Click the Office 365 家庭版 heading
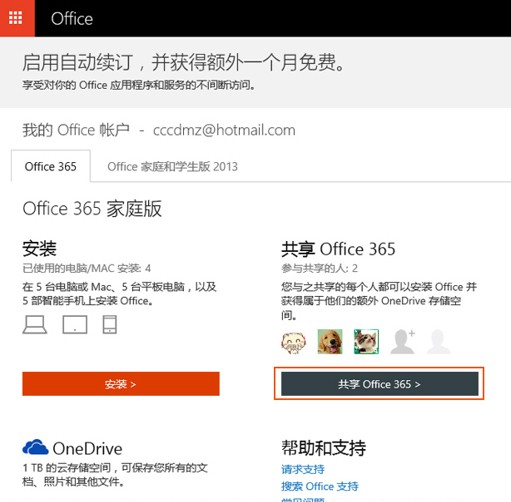 (x=92, y=209)
